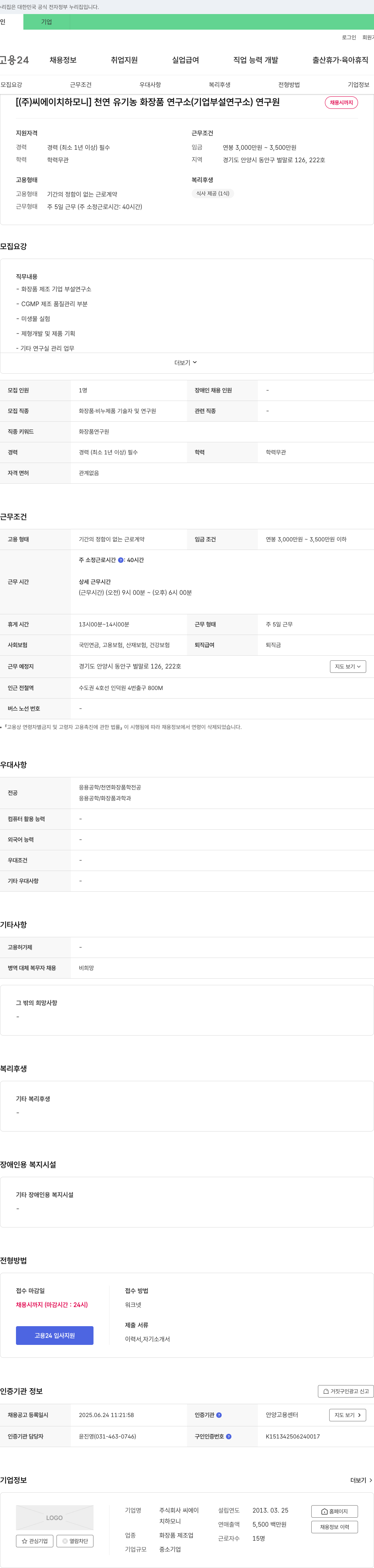The height and width of the screenshot is (1568, 374).
Task: Open the 실업급여 menu
Action: pos(185,60)
